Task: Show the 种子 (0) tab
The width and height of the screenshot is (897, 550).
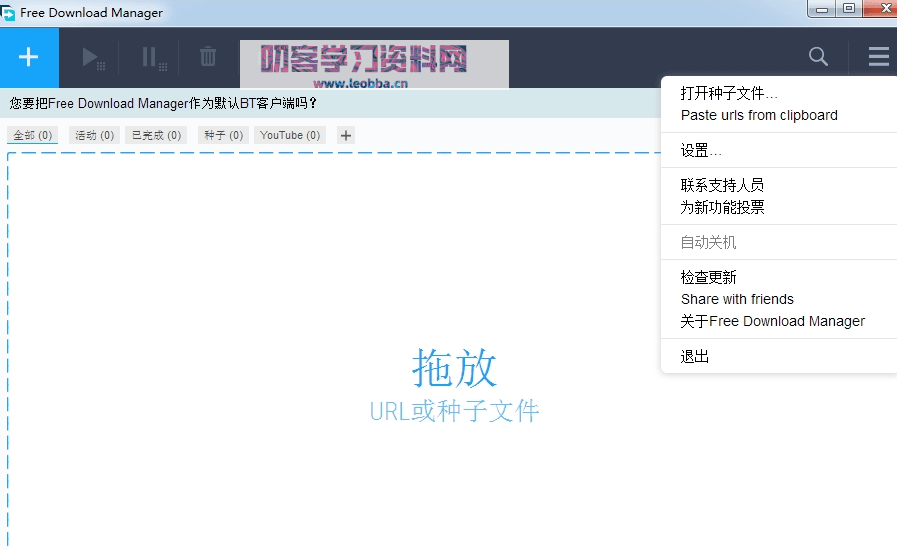Action: pyautogui.click(x=223, y=135)
